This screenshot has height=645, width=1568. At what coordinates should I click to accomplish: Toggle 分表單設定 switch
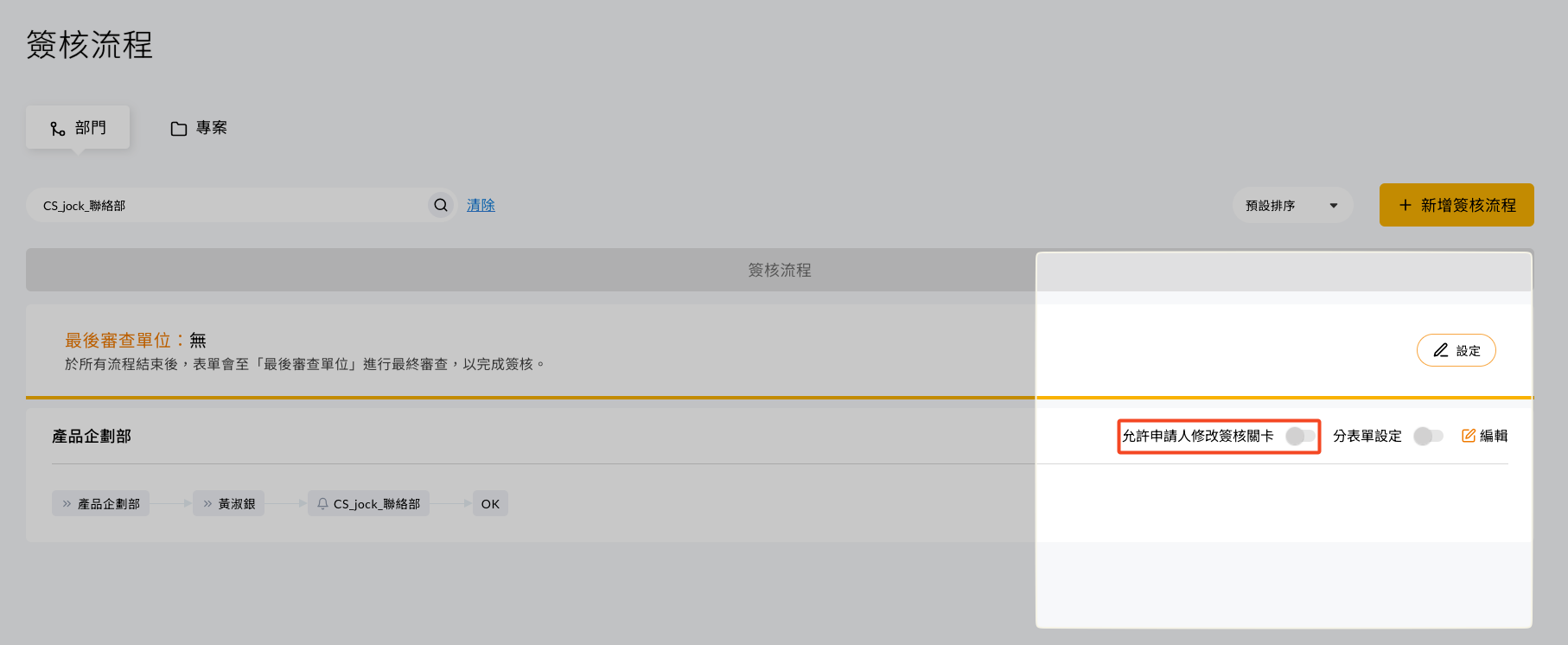coord(1428,436)
